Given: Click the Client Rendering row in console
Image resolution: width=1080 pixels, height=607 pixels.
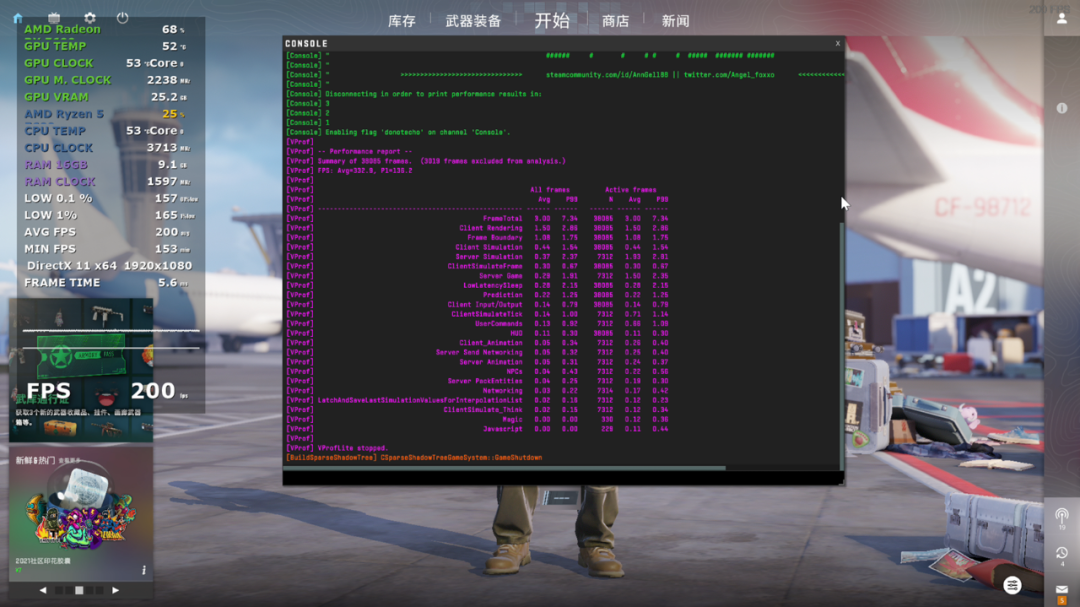Looking at the screenshot, I should tap(477, 228).
